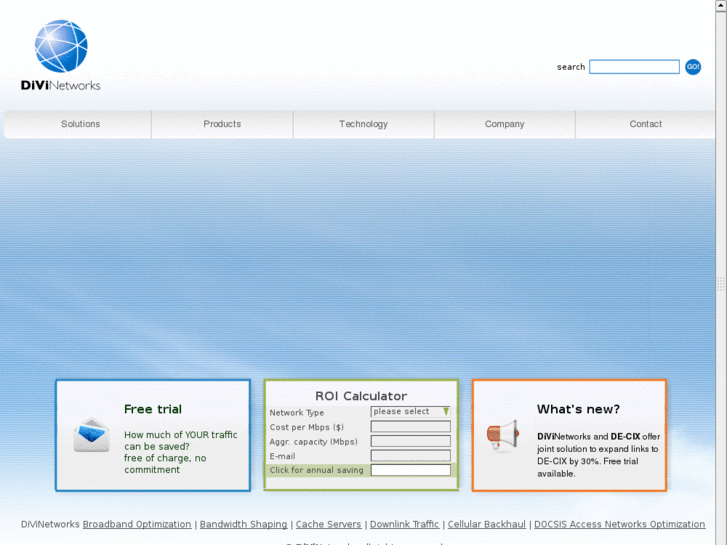Image resolution: width=727 pixels, height=545 pixels.
Task: Open the Contact menu
Action: tap(645, 124)
